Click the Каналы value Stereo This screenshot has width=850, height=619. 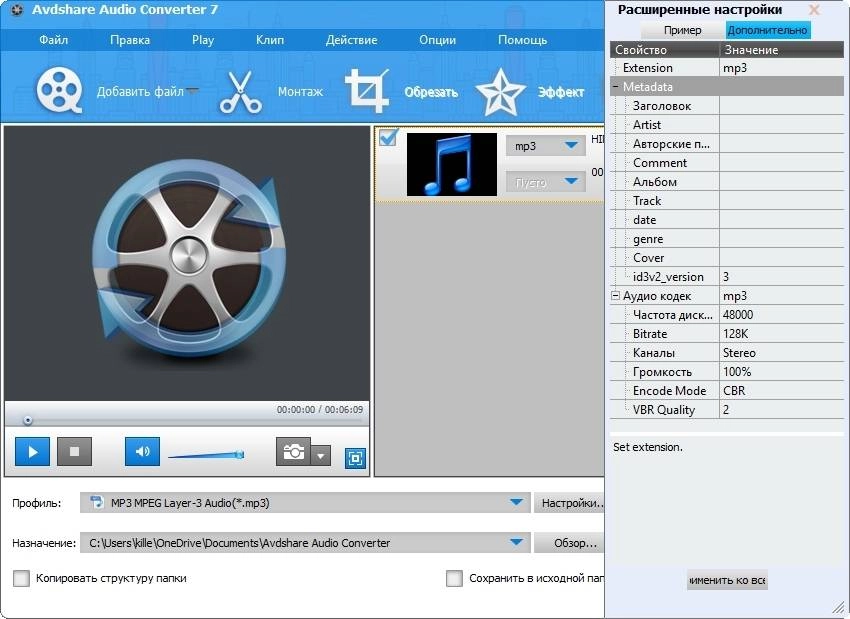(782, 352)
